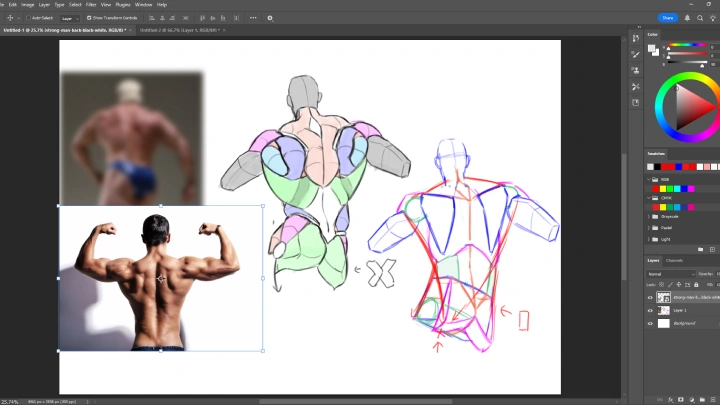Viewport: 720px width, 405px height.
Task: Hide the strong-man-back layer eye icon
Action: [650, 298]
